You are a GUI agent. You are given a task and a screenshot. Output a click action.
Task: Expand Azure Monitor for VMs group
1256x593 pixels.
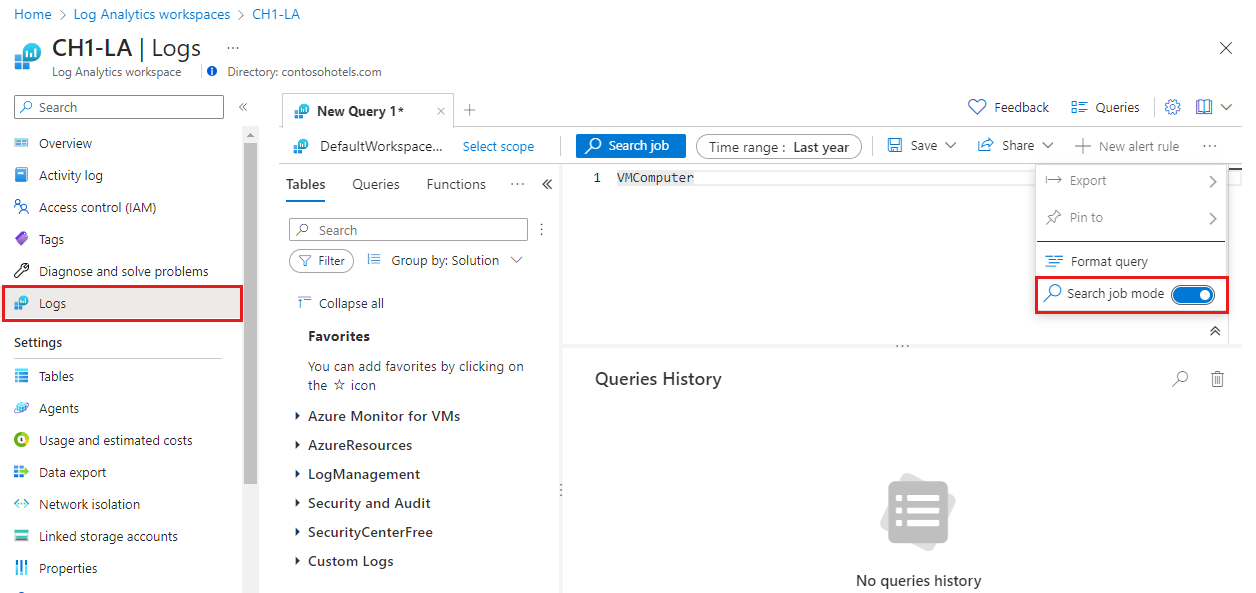pos(378,416)
